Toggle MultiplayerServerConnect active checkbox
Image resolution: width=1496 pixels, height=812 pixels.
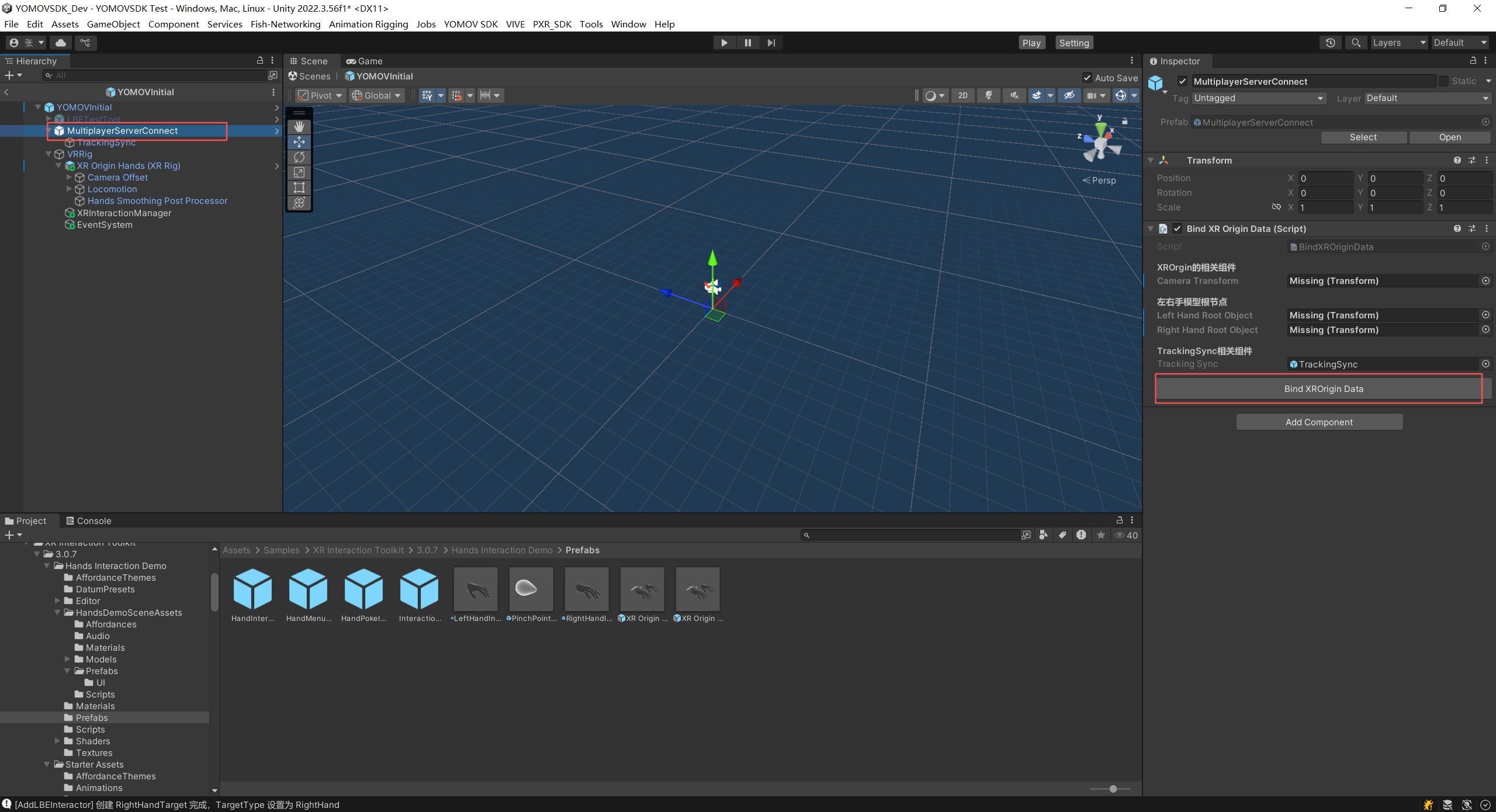tap(1182, 81)
